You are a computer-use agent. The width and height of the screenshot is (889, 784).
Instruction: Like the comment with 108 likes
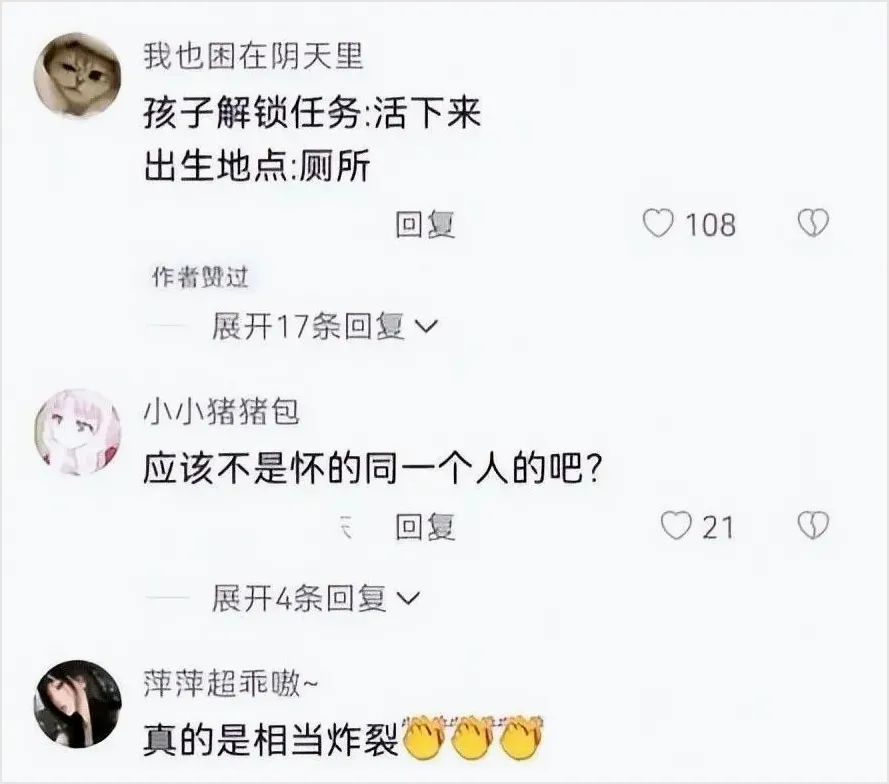click(658, 223)
